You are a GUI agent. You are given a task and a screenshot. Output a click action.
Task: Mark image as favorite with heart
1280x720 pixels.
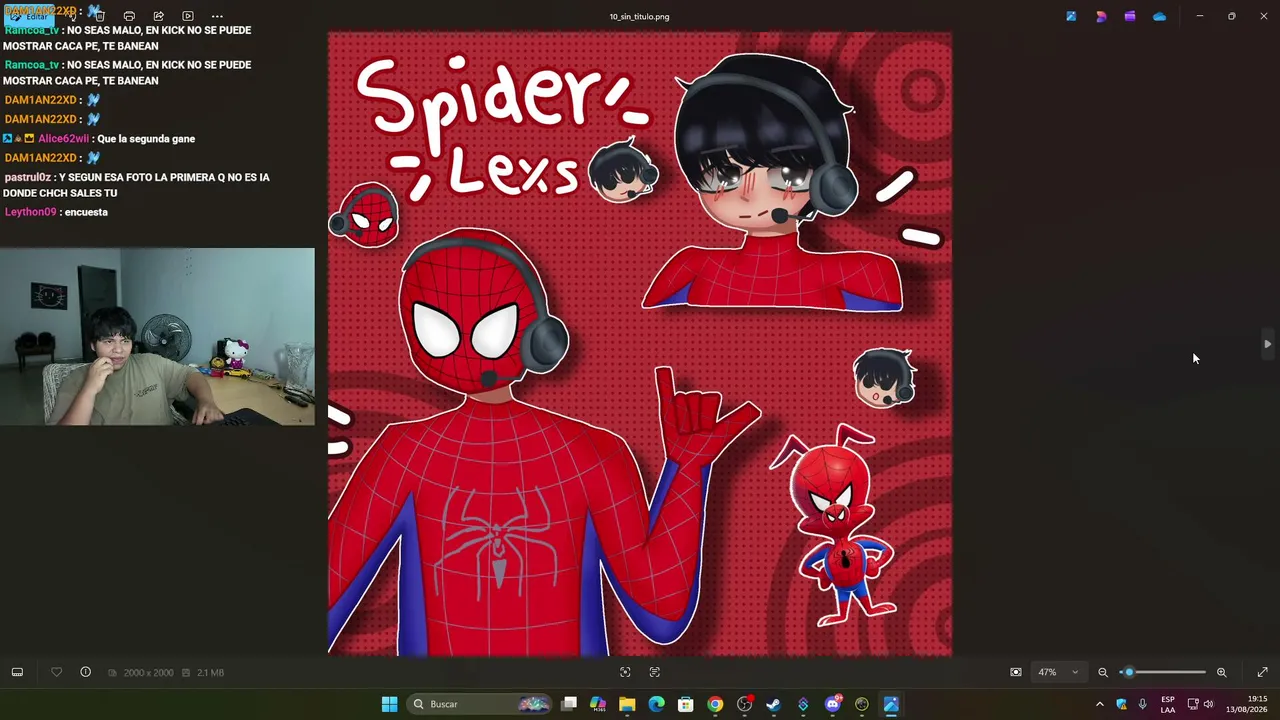[x=56, y=672]
